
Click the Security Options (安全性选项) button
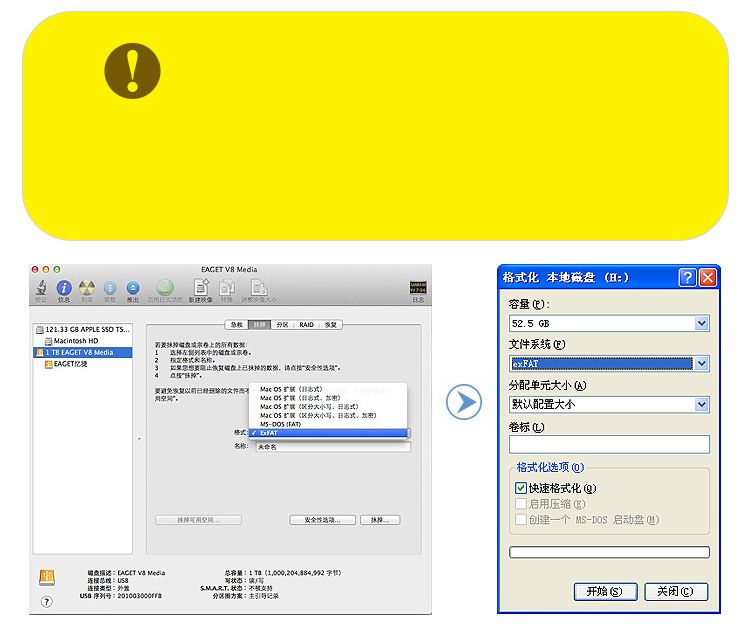(322, 520)
